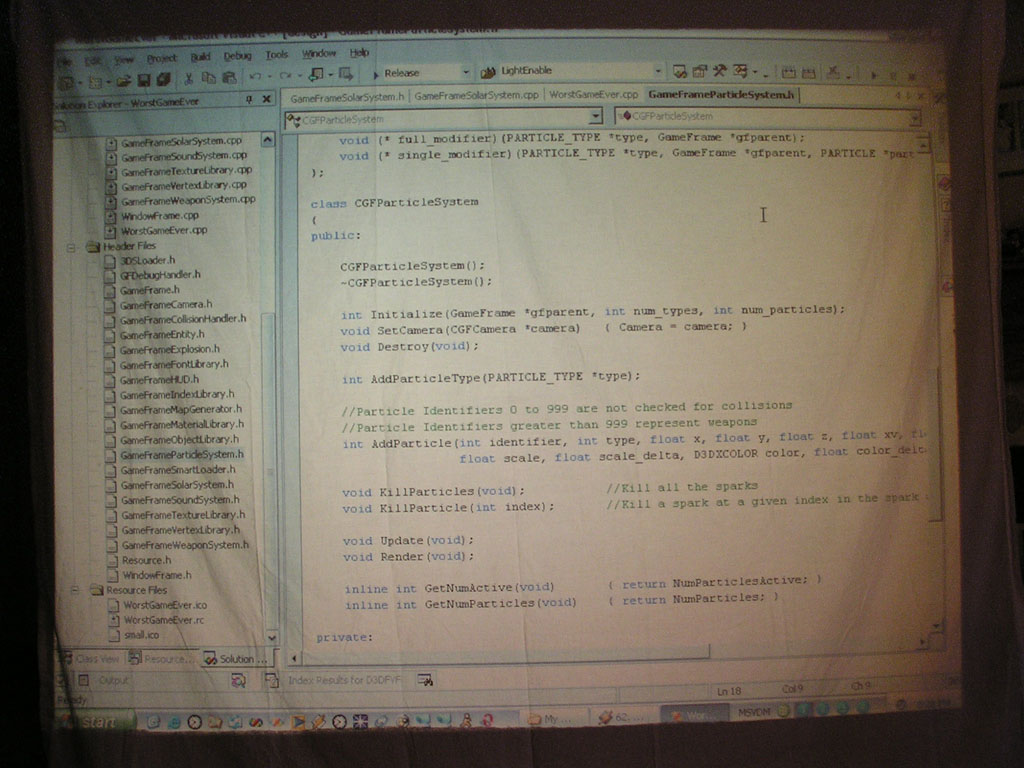Viewport: 1024px width, 768px height.
Task: Switch to the WorstGameEver.cpp tab
Action: coord(593,95)
